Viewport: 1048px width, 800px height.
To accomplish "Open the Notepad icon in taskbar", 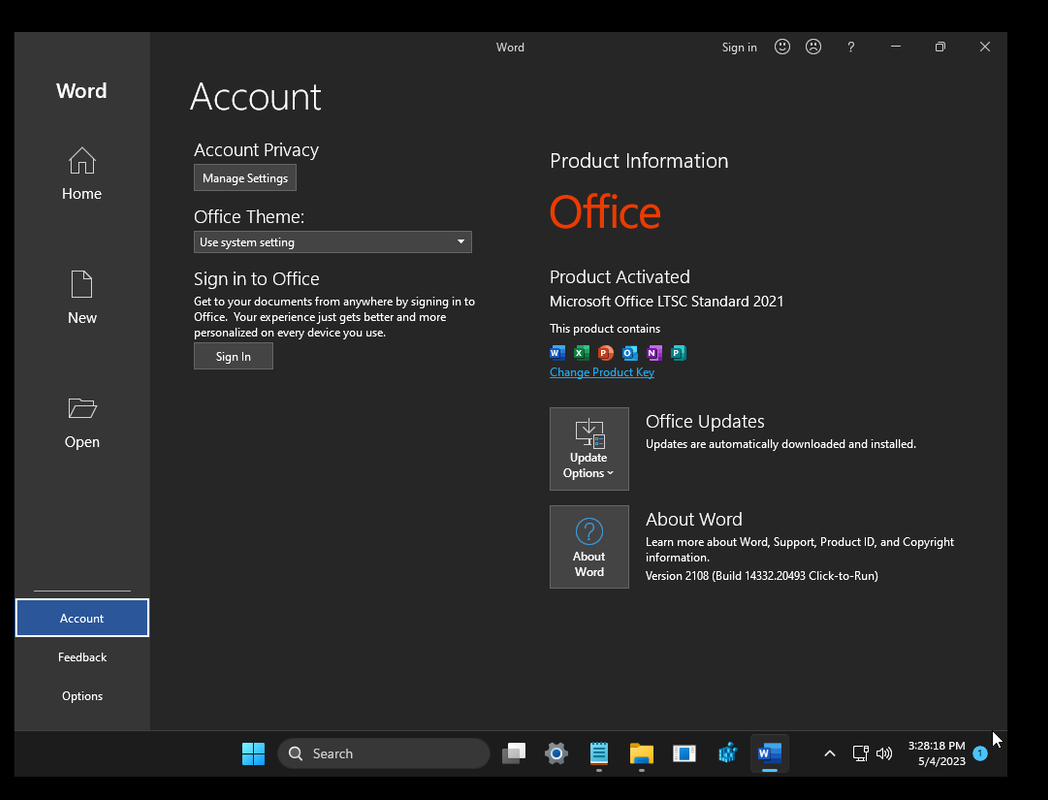I will tap(599, 754).
